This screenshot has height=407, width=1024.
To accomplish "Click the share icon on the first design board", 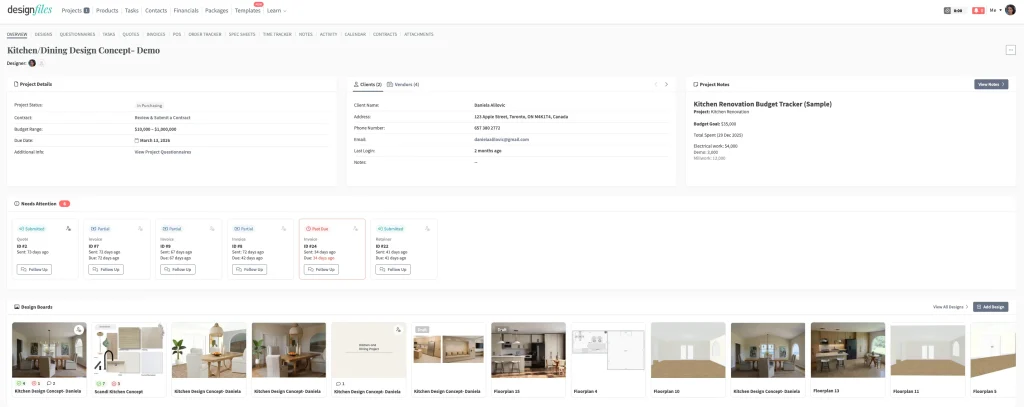I will coord(78,330).
